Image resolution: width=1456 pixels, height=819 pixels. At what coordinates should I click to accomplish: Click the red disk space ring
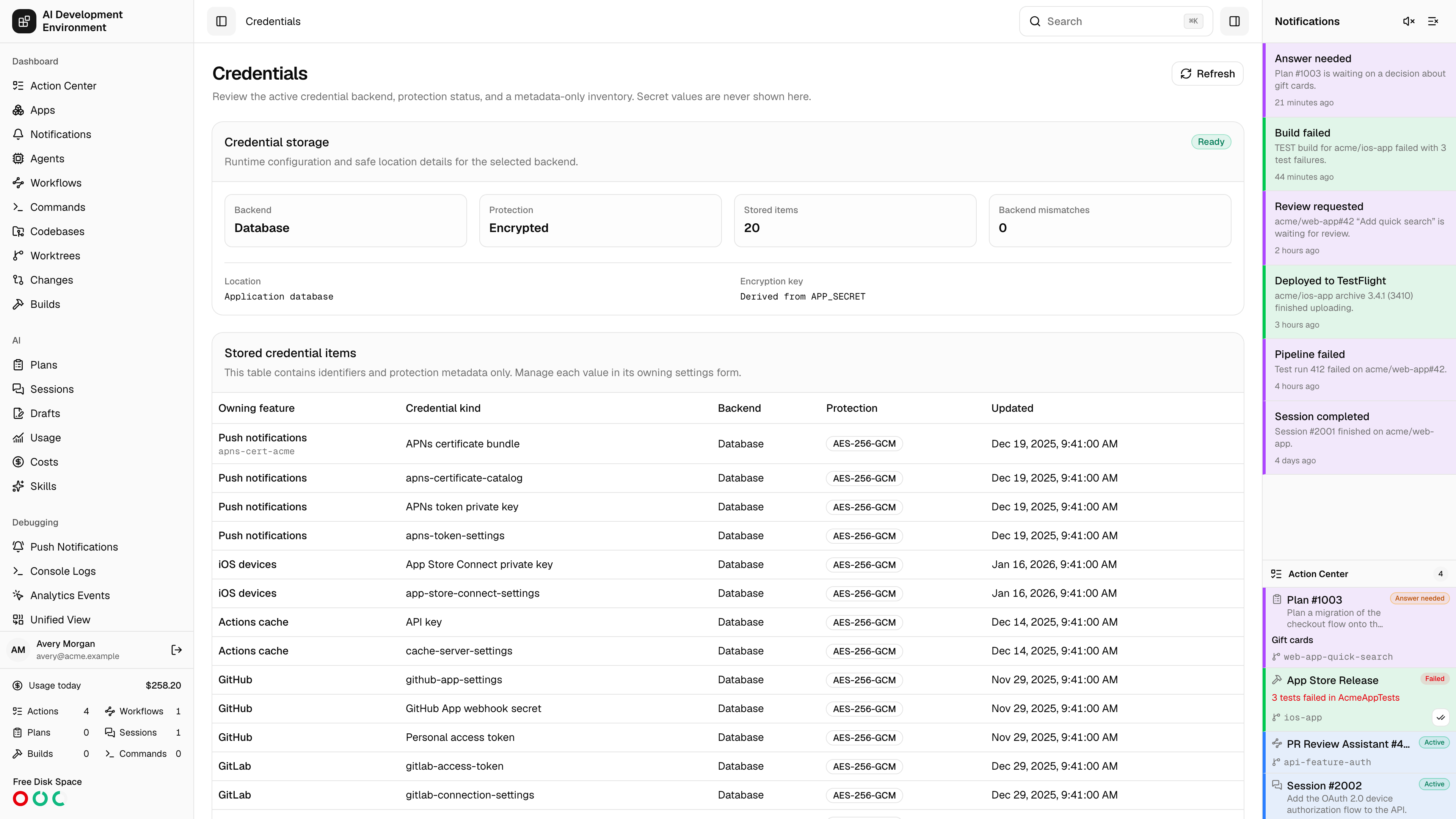point(20,799)
